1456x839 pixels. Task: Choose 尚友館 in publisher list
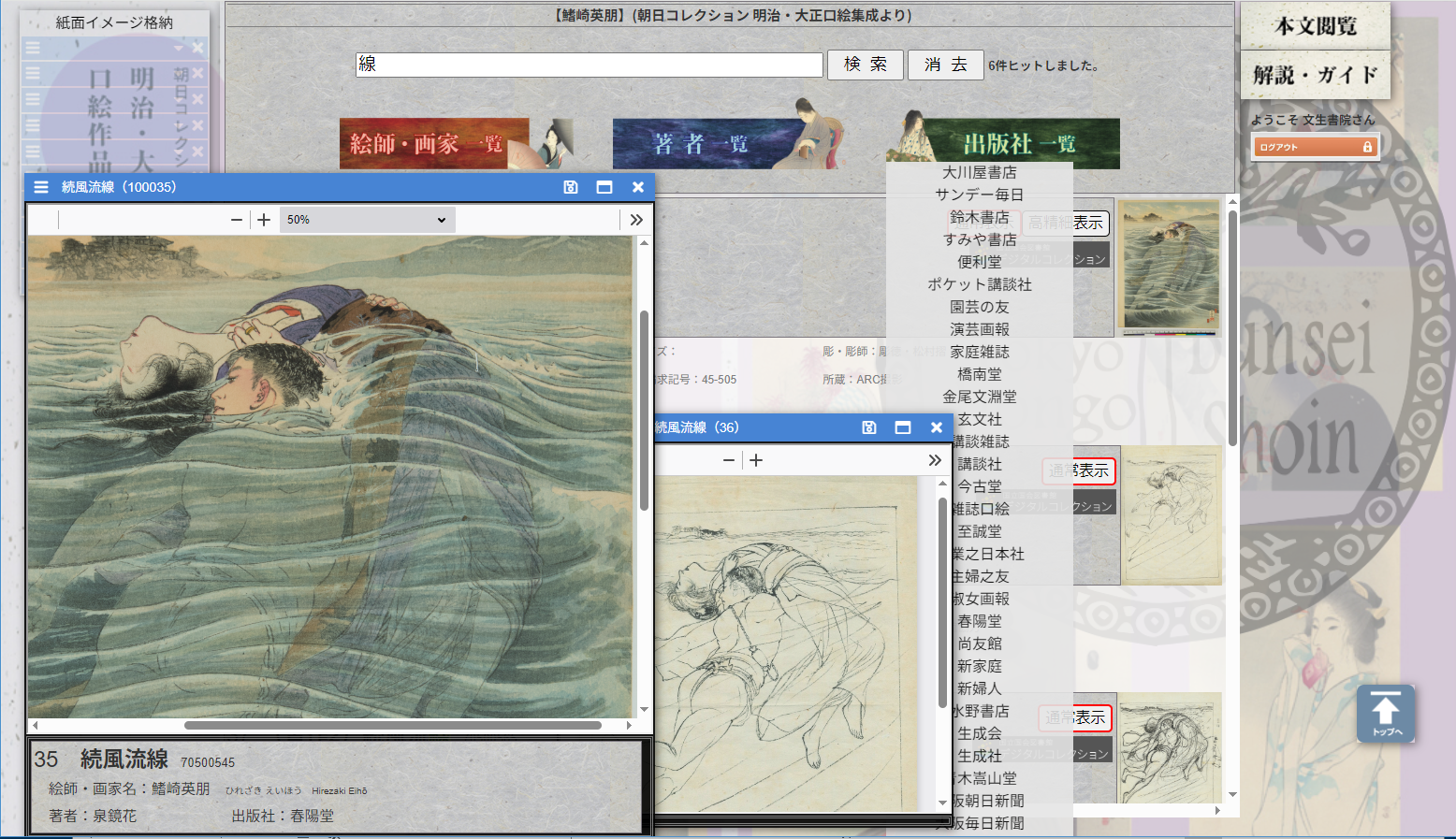(x=980, y=644)
